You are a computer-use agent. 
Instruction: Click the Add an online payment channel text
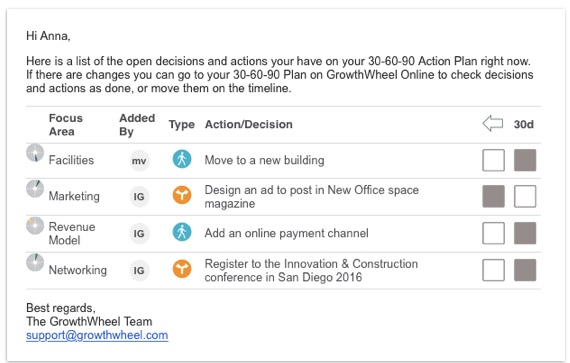(286, 233)
